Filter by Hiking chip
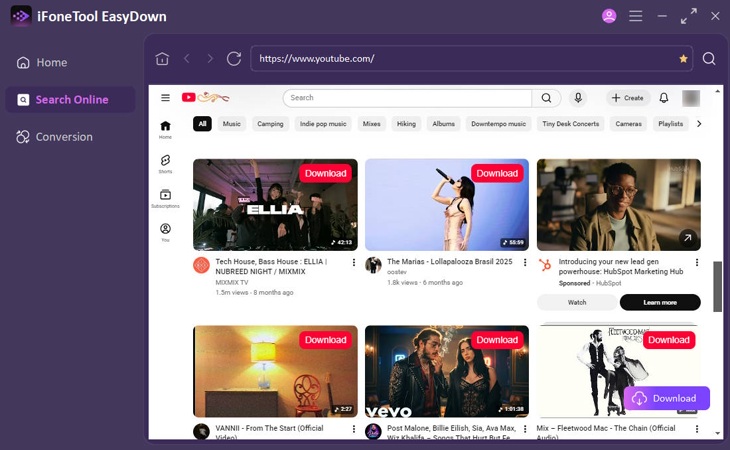The height and width of the screenshot is (450, 730). coord(406,124)
